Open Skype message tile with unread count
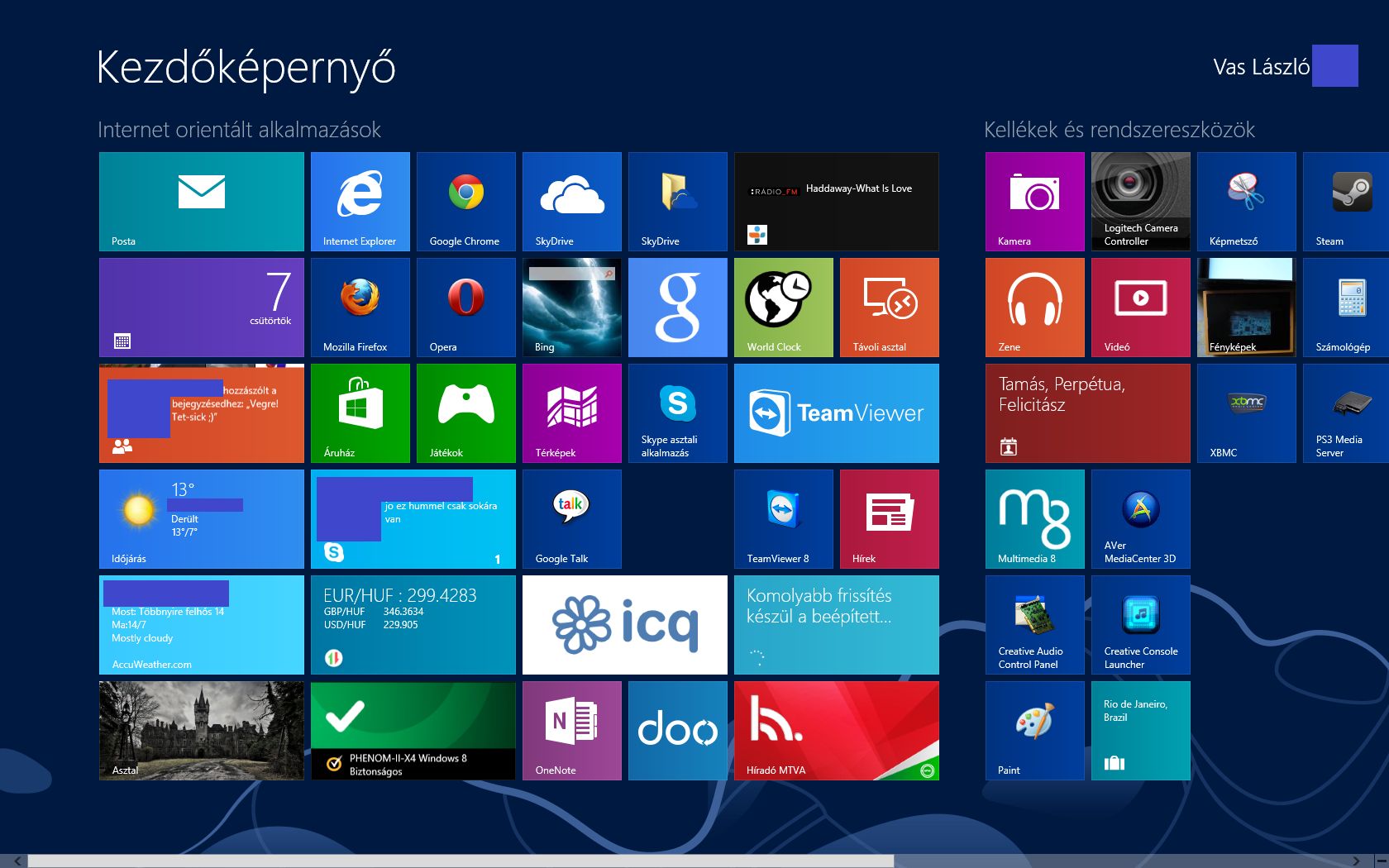Screen dimensions: 1389x868 pos(413,519)
